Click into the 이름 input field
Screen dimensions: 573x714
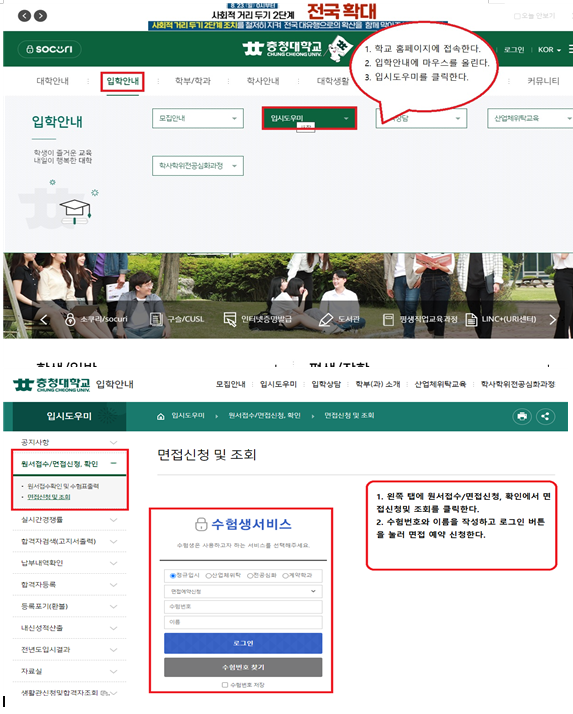point(243,622)
